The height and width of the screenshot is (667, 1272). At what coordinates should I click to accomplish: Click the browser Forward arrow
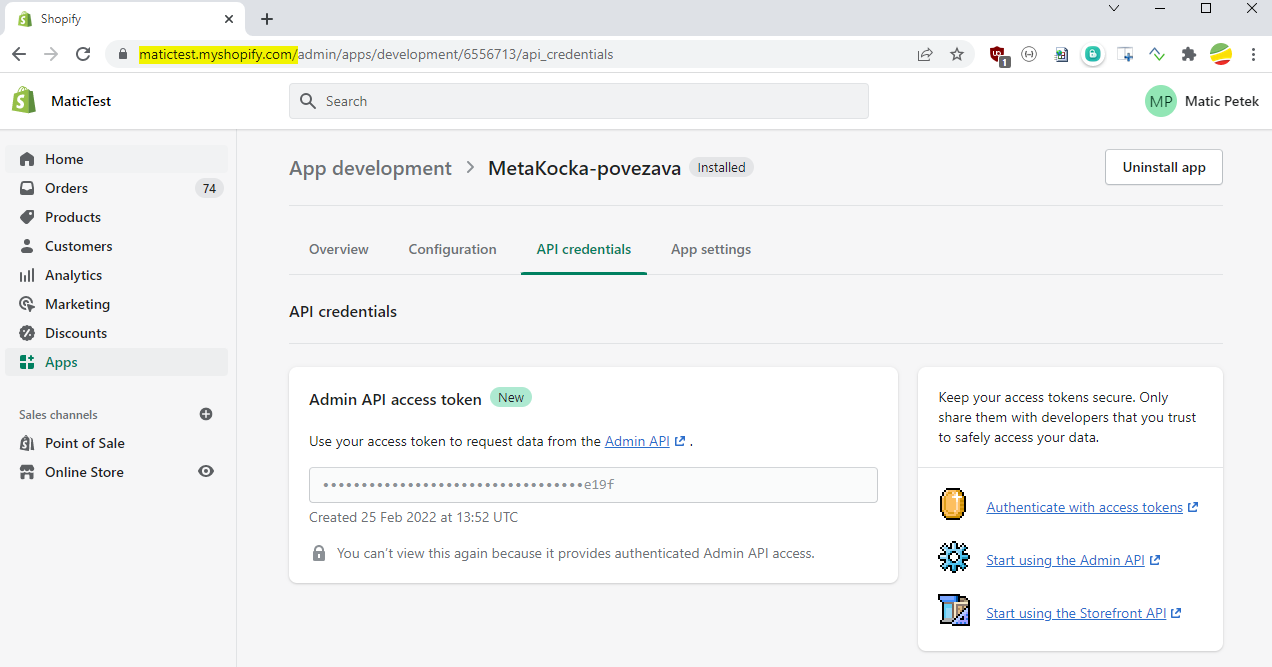[51, 54]
